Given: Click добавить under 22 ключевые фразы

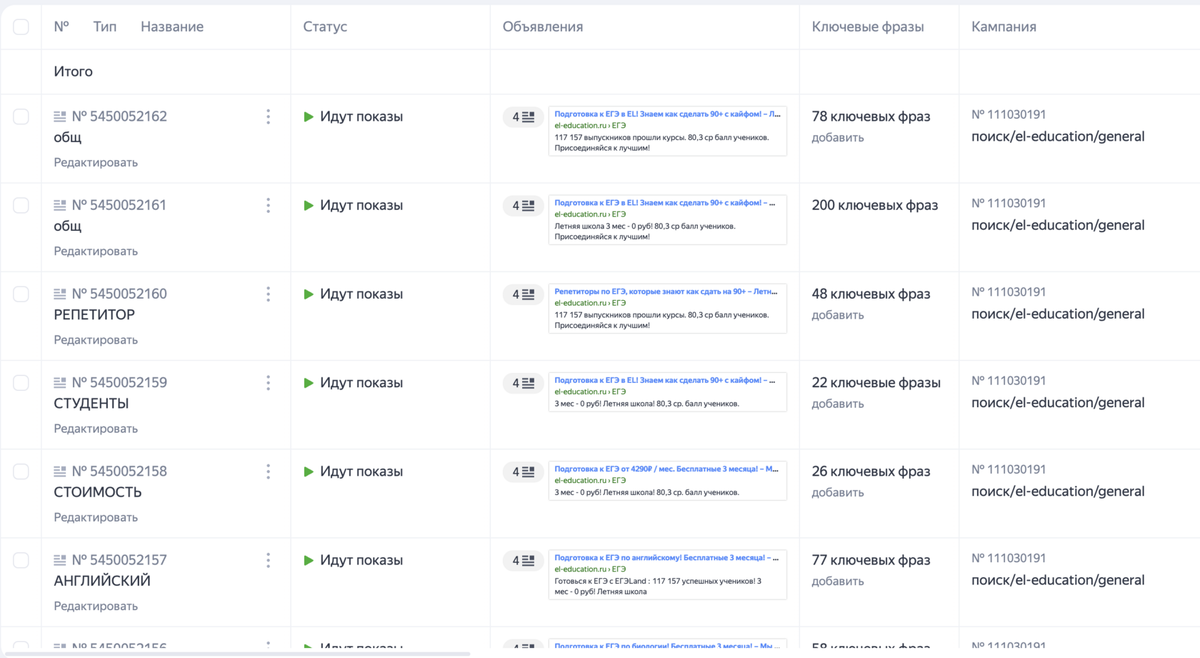Looking at the screenshot, I should [838, 404].
